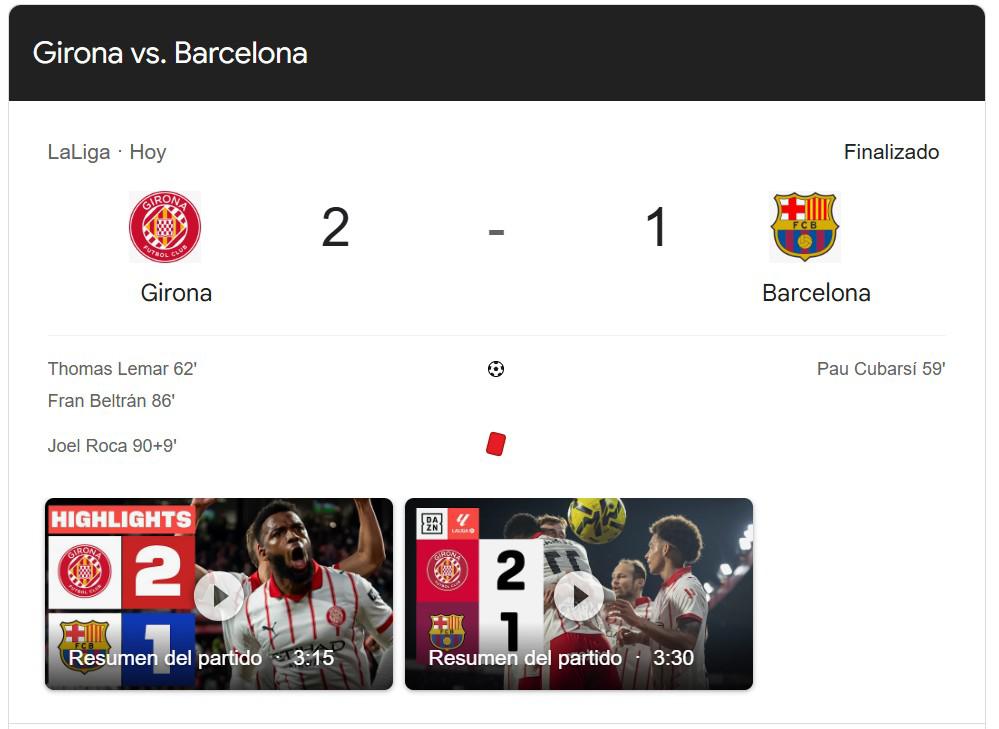This screenshot has width=999, height=729.
Task: Click the Barcelona FCB crest logo
Action: pos(803,226)
